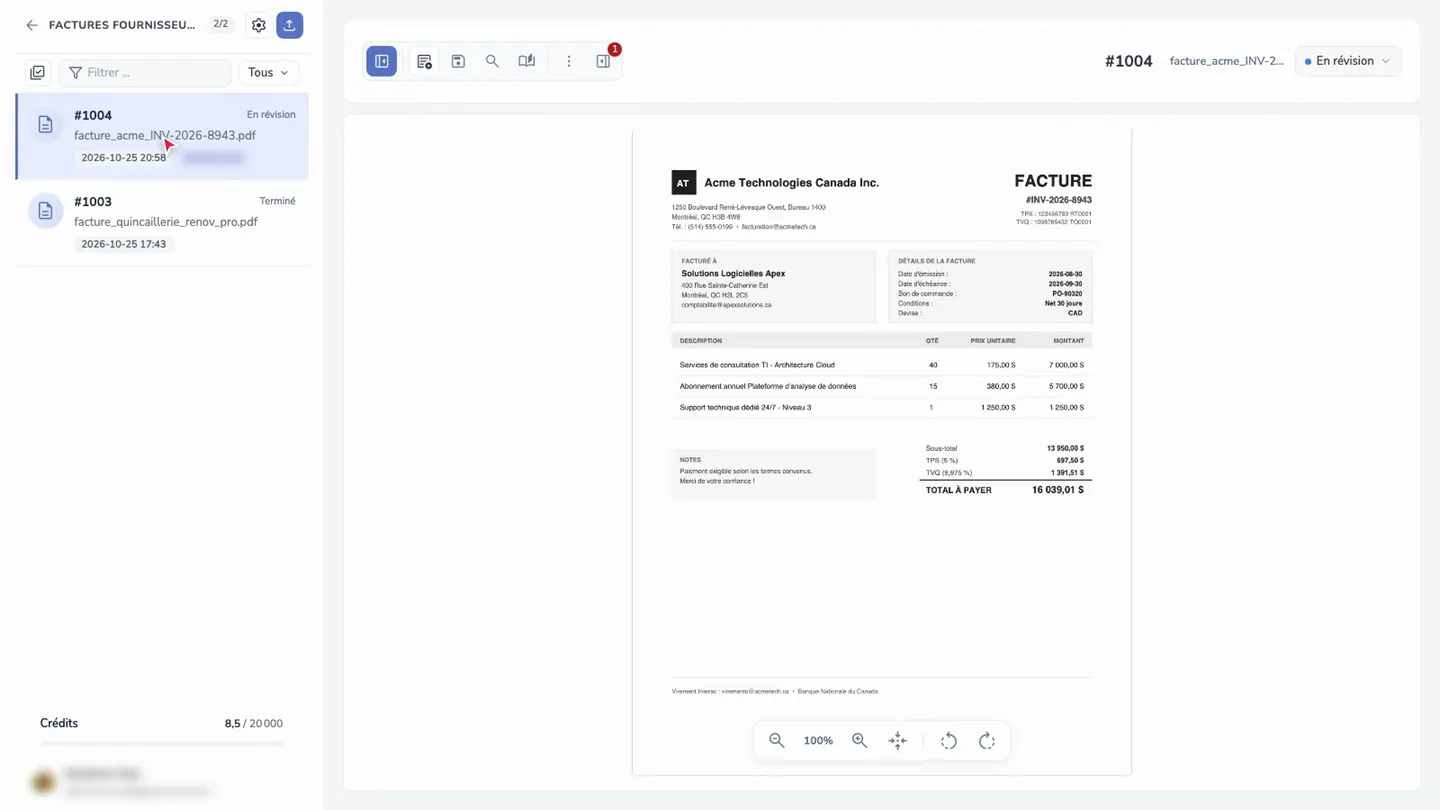Click the user profile avatar at bottom left
Screen dimensions: 1440x810
point(43,782)
